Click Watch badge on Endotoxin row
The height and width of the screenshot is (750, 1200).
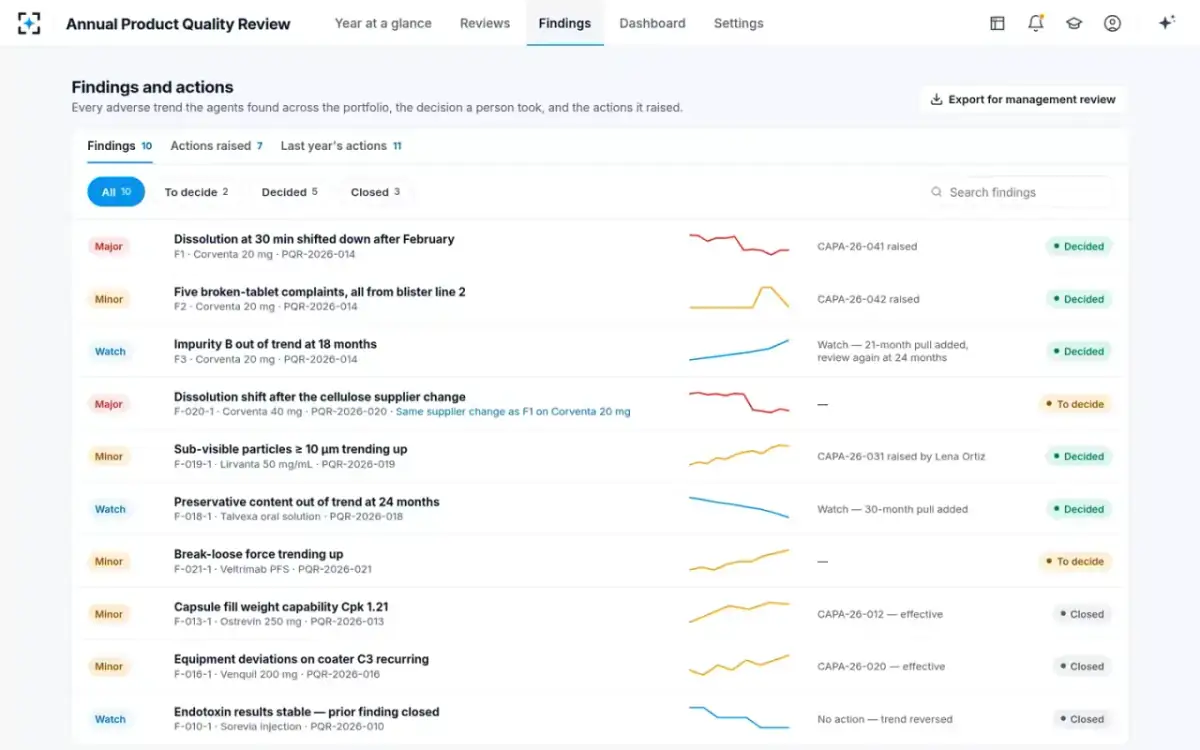click(110, 719)
